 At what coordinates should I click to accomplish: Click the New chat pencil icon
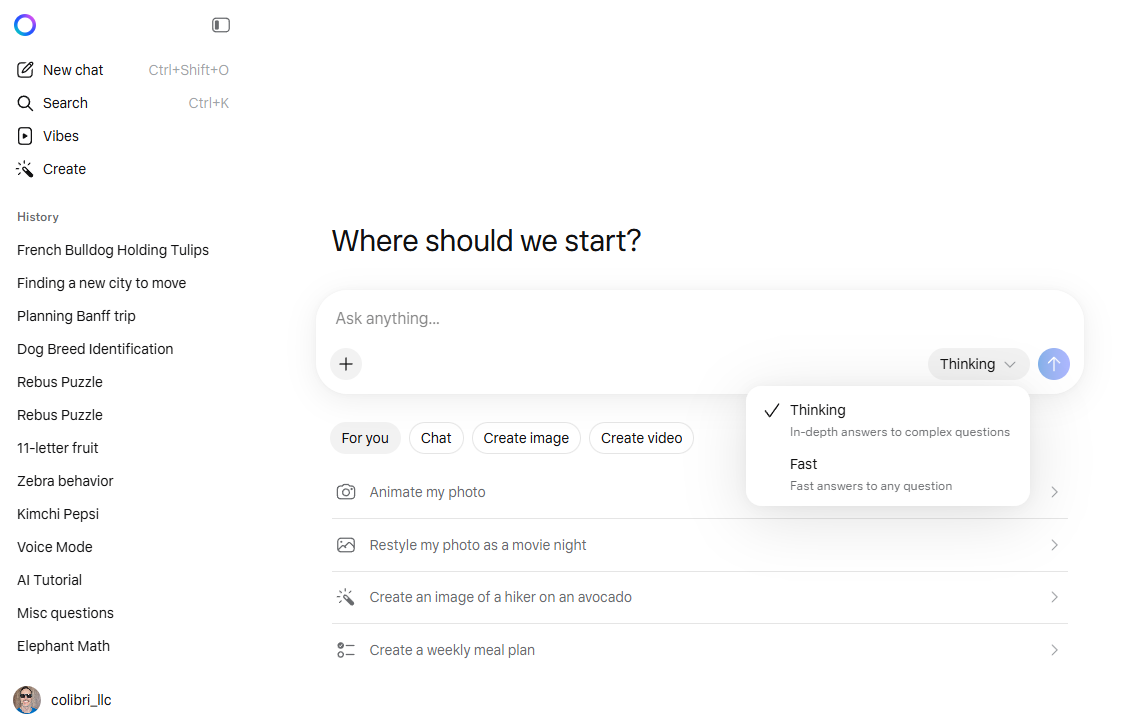pos(26,70)
